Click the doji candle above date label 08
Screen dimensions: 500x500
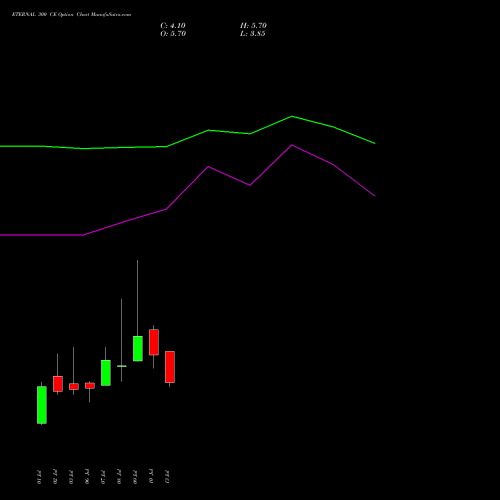click(x=122, y=366)
